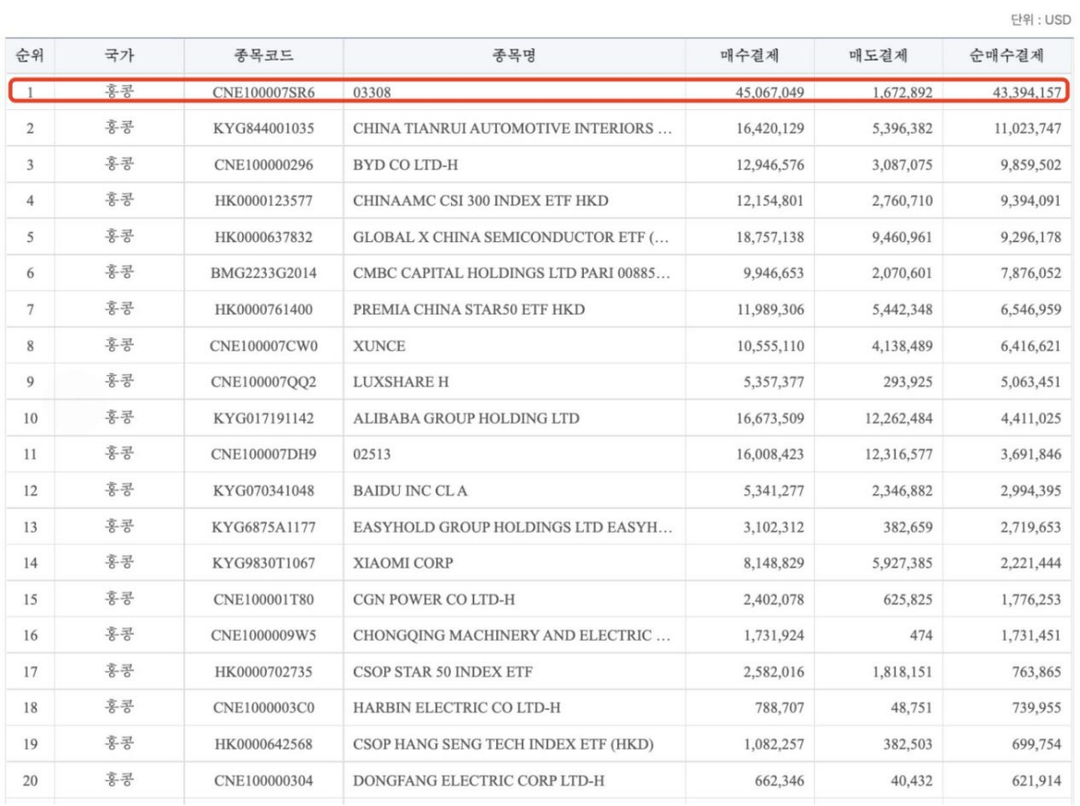Click the 단위 : USD unit label
The image size is (1080, 806).
tap(1040, 19)
